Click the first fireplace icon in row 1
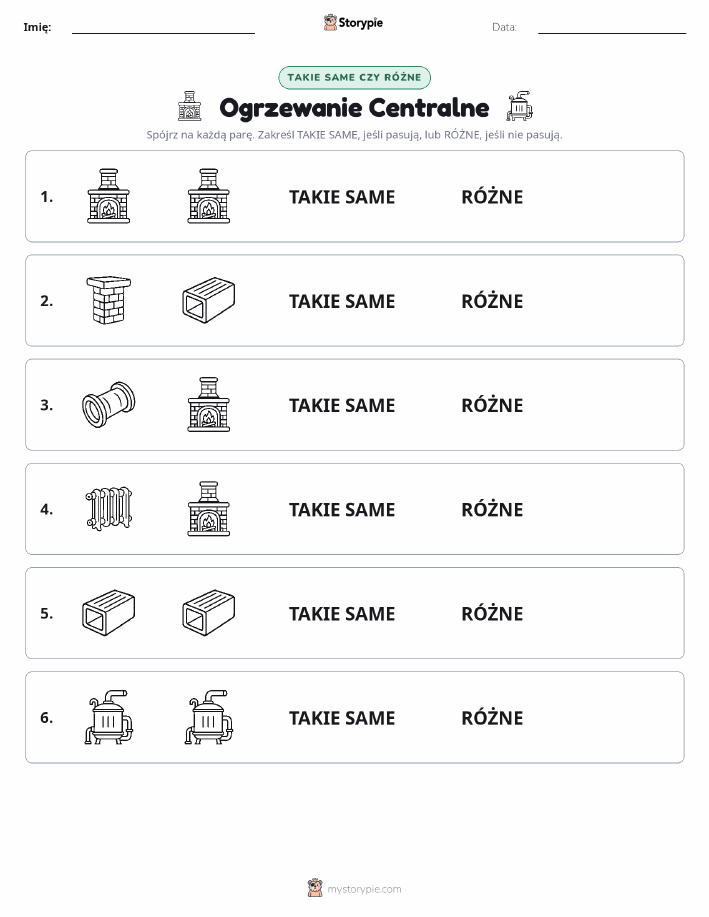The image size is (709, 917). (108, 196)
